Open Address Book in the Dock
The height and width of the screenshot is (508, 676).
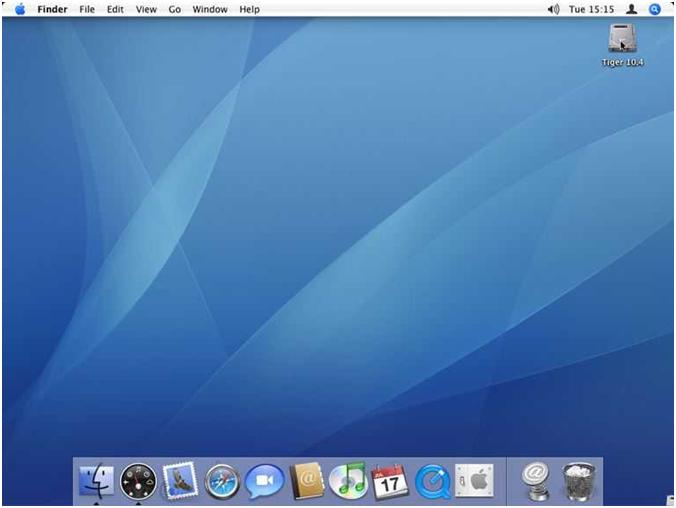click(307, 481)
